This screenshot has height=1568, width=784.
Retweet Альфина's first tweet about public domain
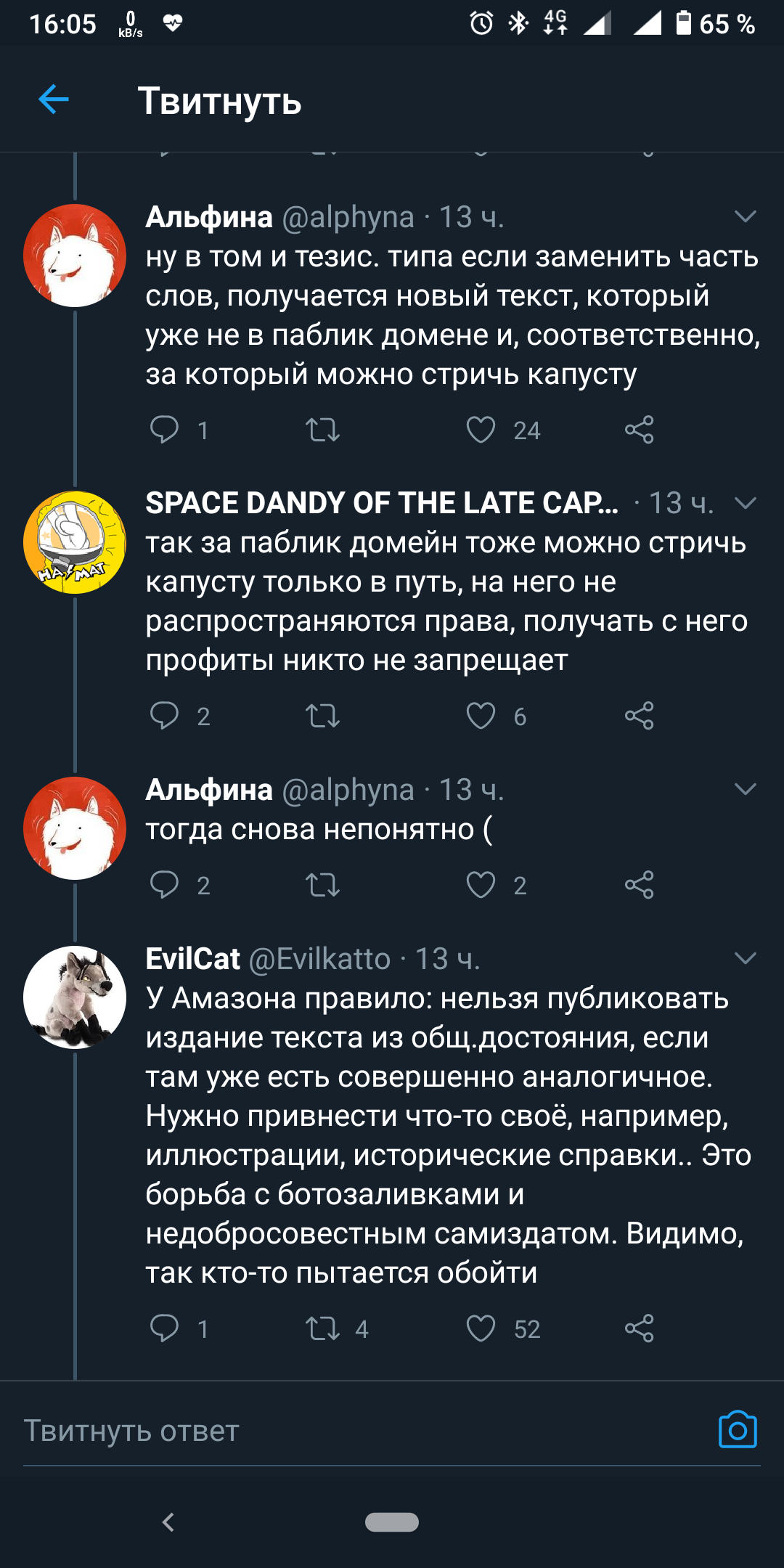click(323, 430)
